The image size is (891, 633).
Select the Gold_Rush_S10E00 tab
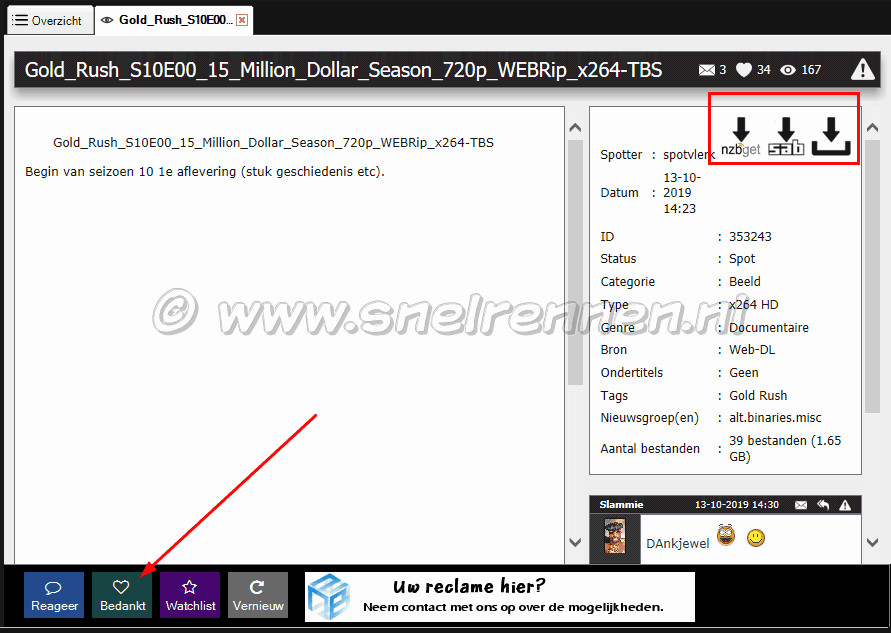pyautogui.click(x=173, y=20)
